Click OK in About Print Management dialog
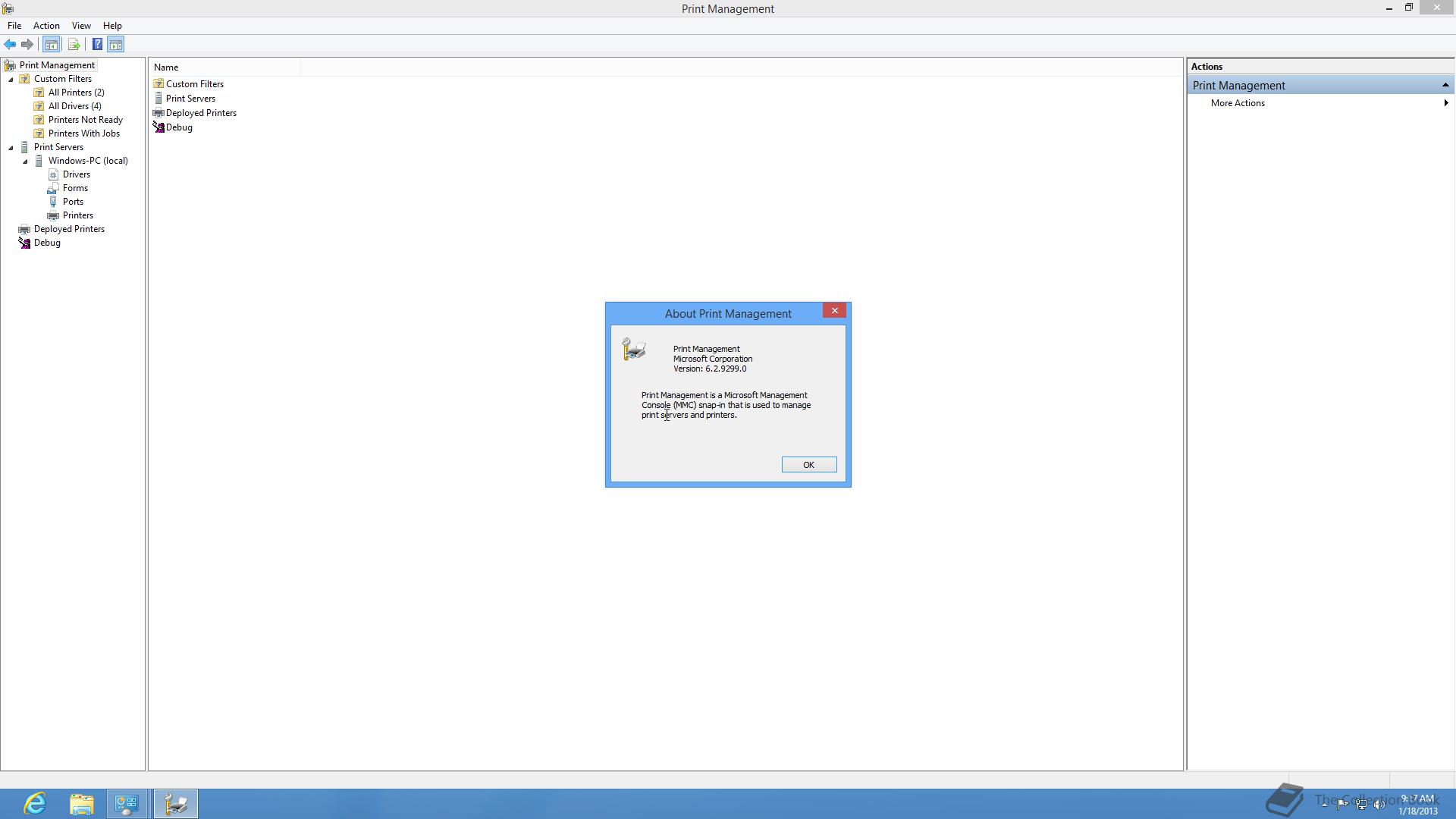Viewport: 1456px width, 819px height. click(x=809, y=465)
